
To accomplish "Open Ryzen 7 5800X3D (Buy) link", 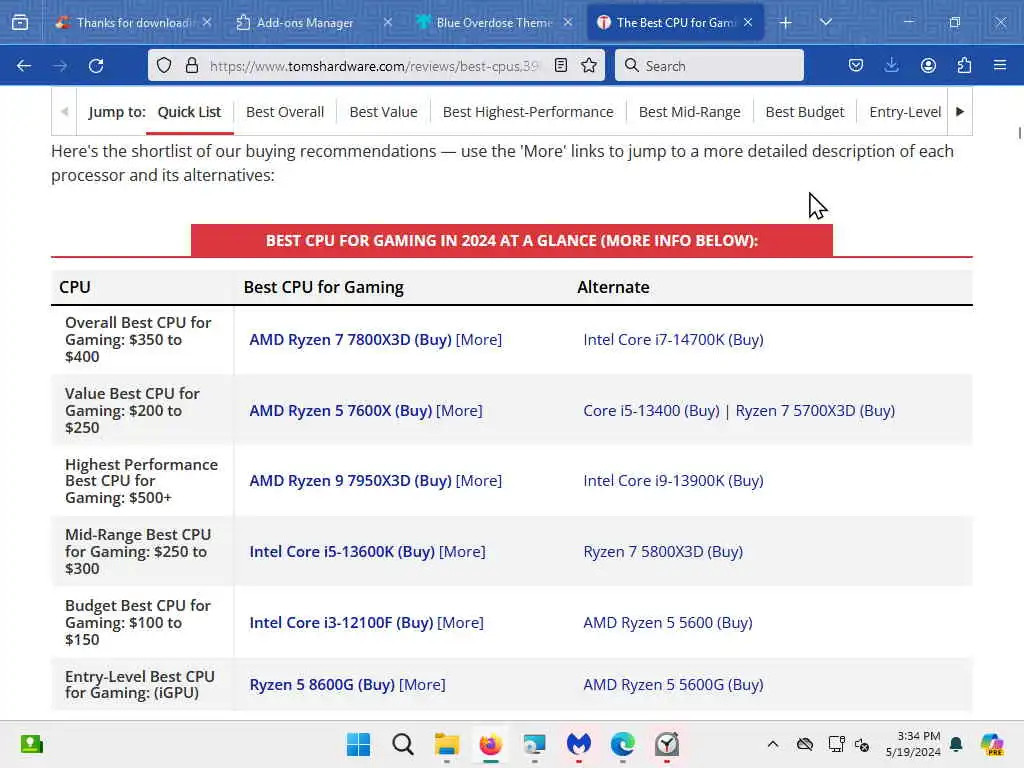I will pyautogui.click(x=663, y=552).
